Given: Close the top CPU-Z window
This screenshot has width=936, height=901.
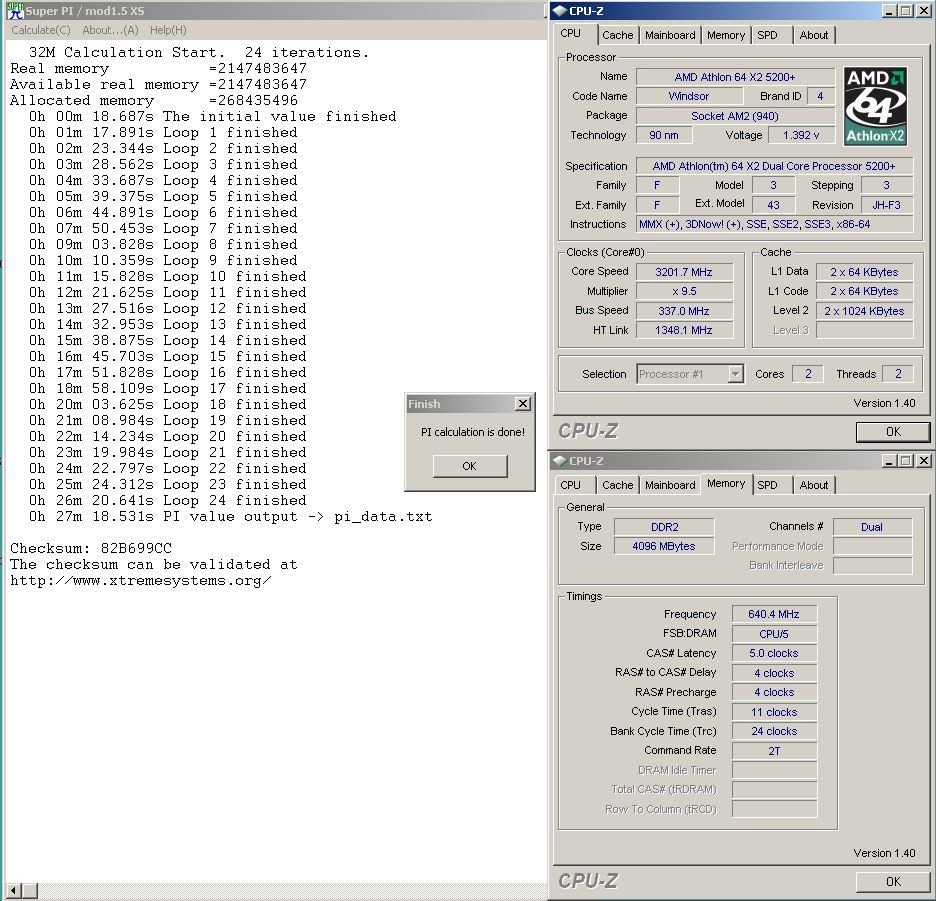Looking at the screenshot, I should [923, 11].
